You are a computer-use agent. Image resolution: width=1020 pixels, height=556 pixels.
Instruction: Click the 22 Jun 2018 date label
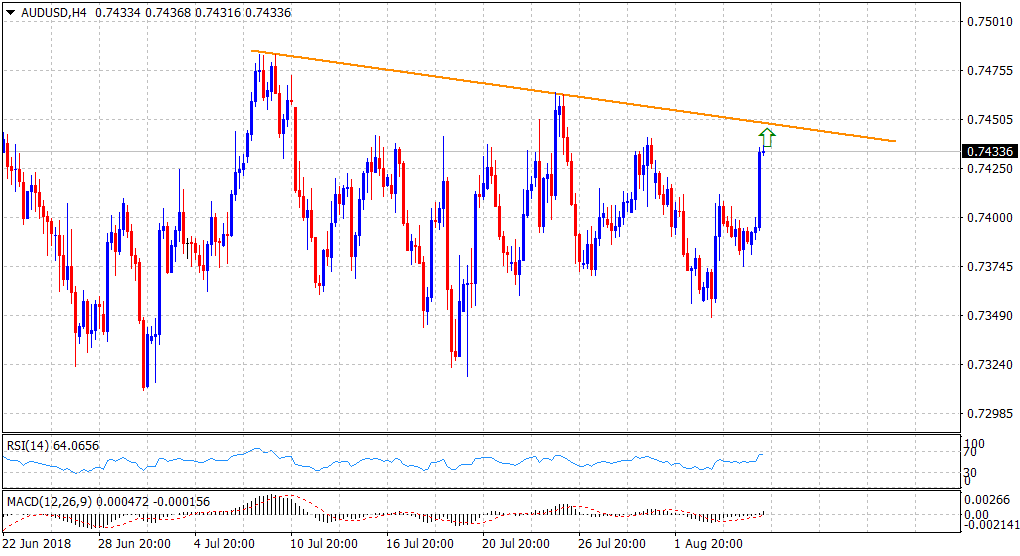coord(38,543)
